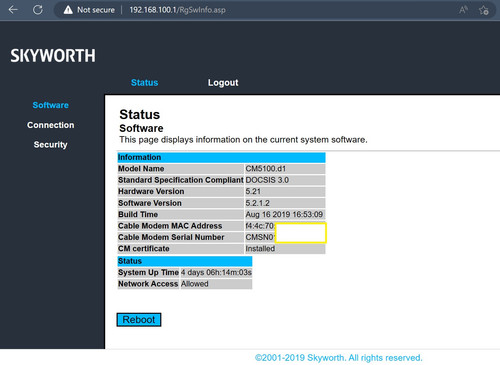Open the Security sidebar item
Viewport: 500px width, 365px height.
point(51,145)
